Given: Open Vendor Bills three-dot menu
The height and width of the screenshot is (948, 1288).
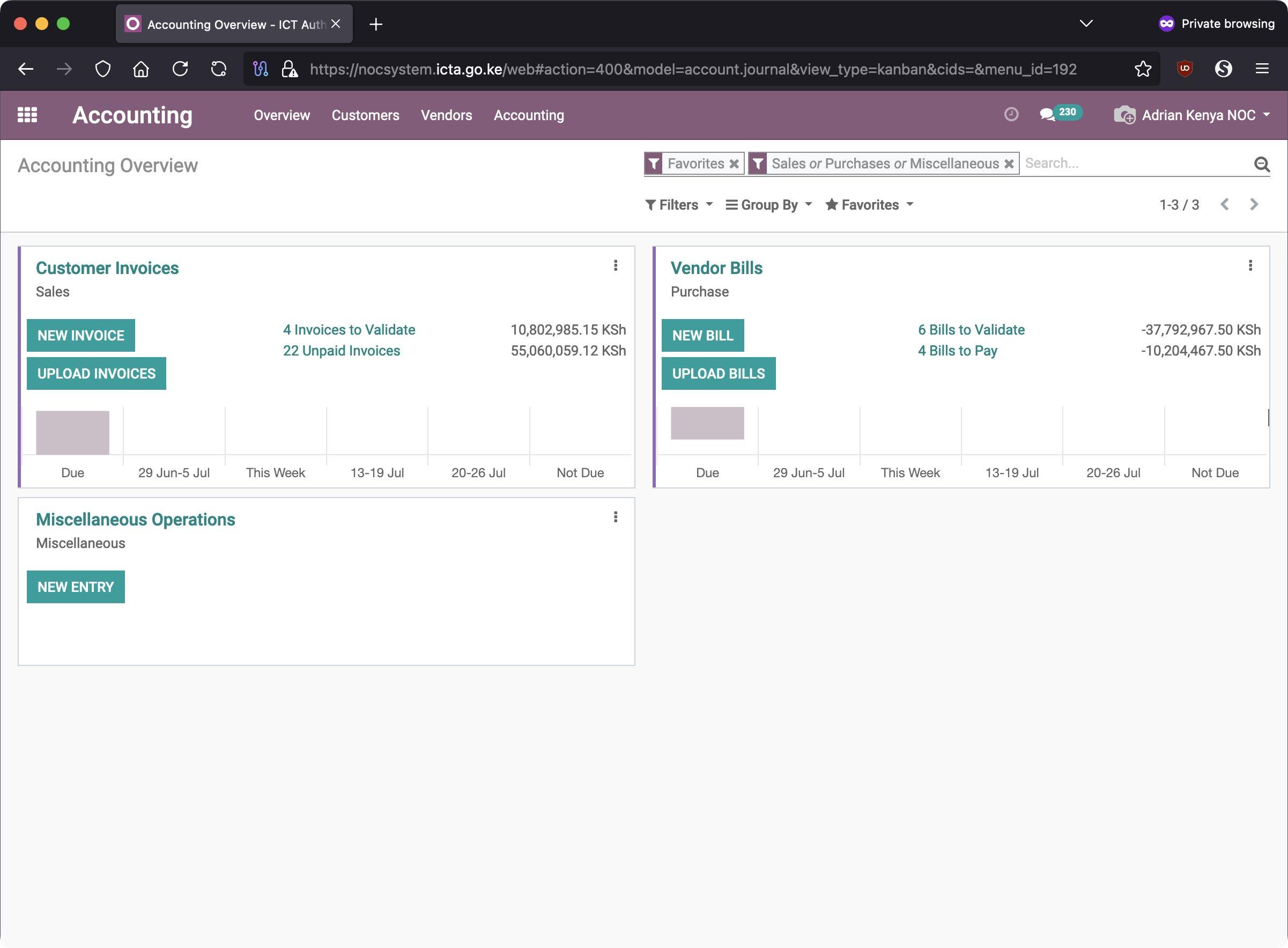Looking at the screenshot, I should point(1250,266).
